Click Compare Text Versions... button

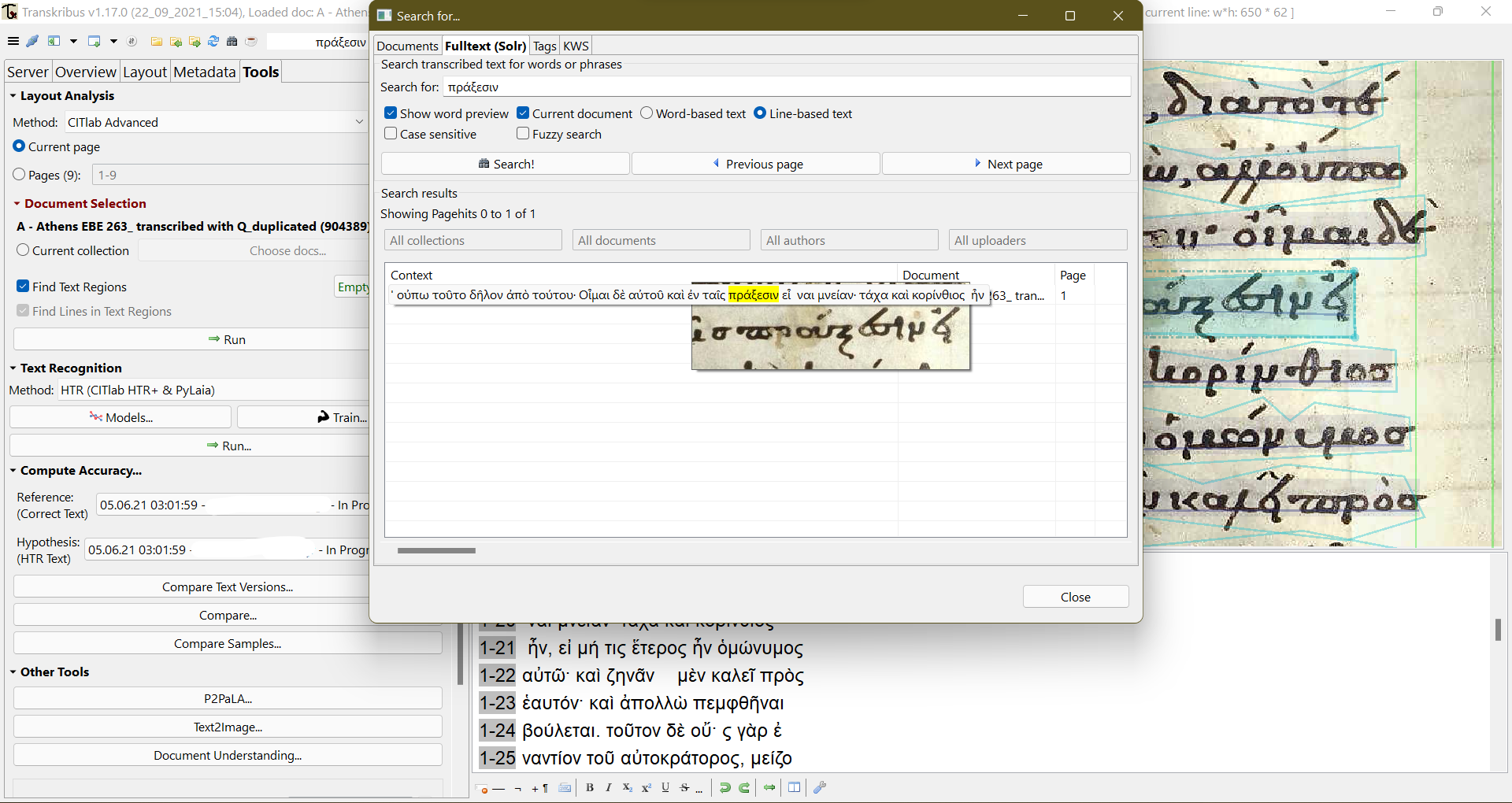228,587
